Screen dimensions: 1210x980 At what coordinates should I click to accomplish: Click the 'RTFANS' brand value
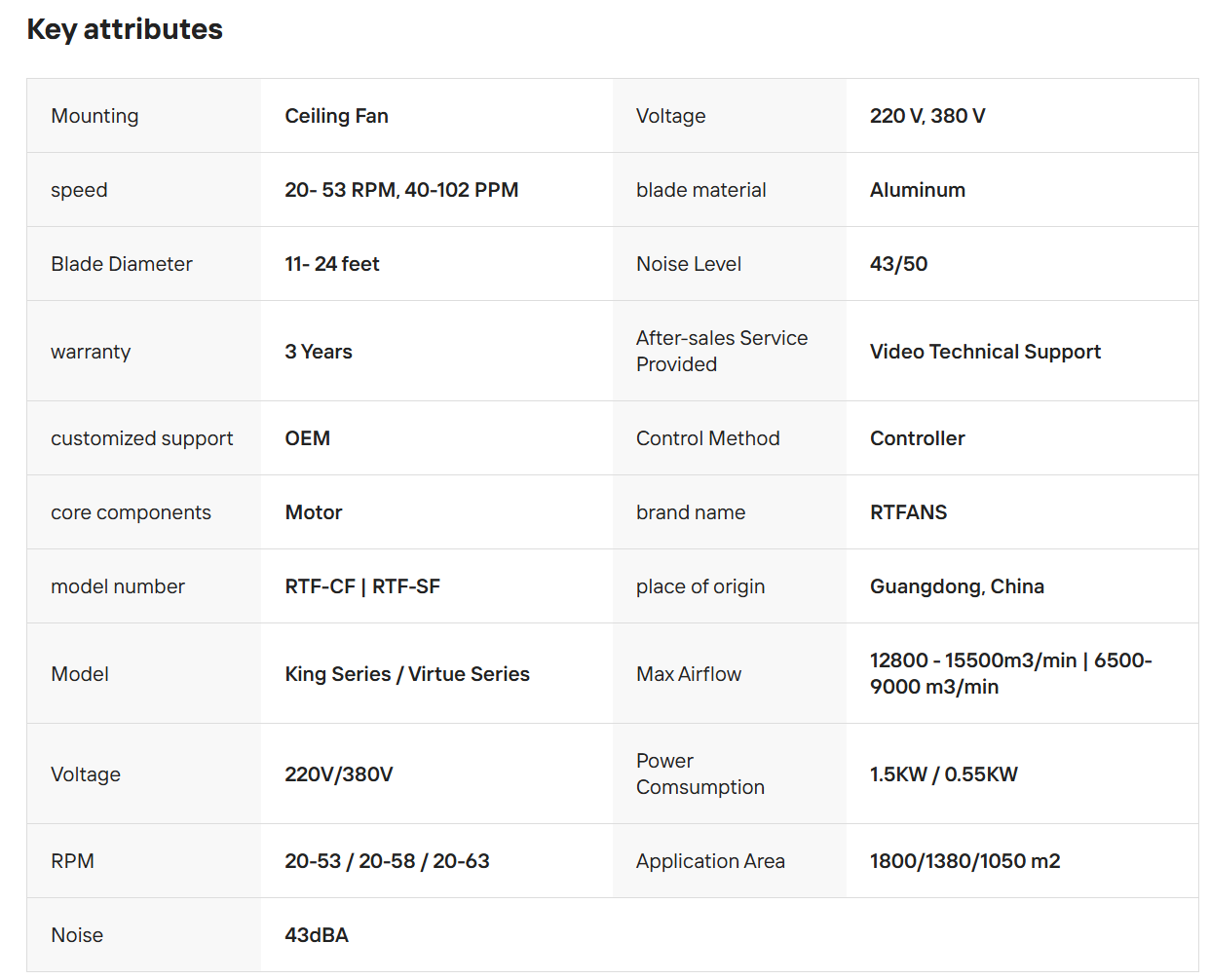[908, 512]
